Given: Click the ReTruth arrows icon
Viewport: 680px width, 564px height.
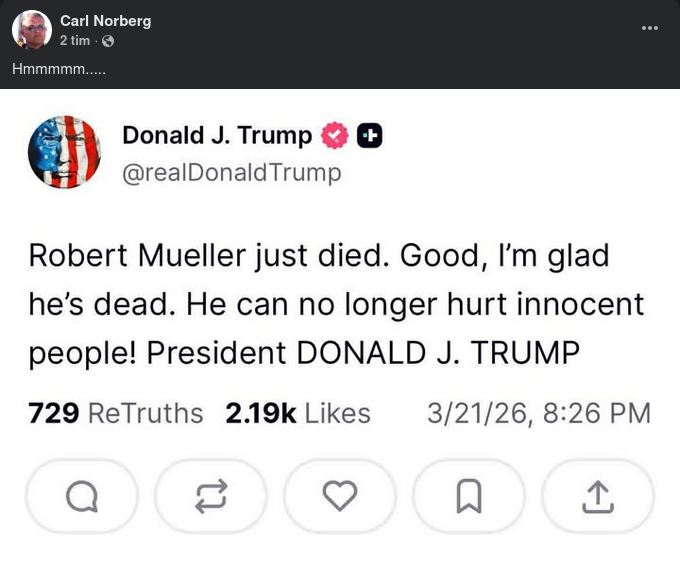Looking at the screenshot, I should (x=211, y=495).
